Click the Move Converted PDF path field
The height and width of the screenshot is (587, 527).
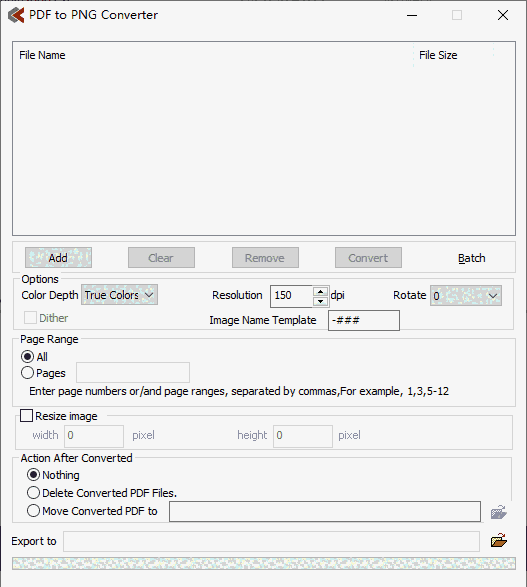pyautogui.click(x=325, y=511)
